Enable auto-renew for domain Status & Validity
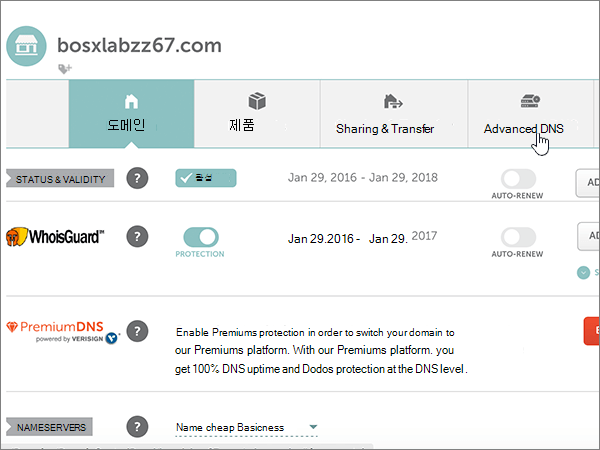600x450 pixels. 518,179
